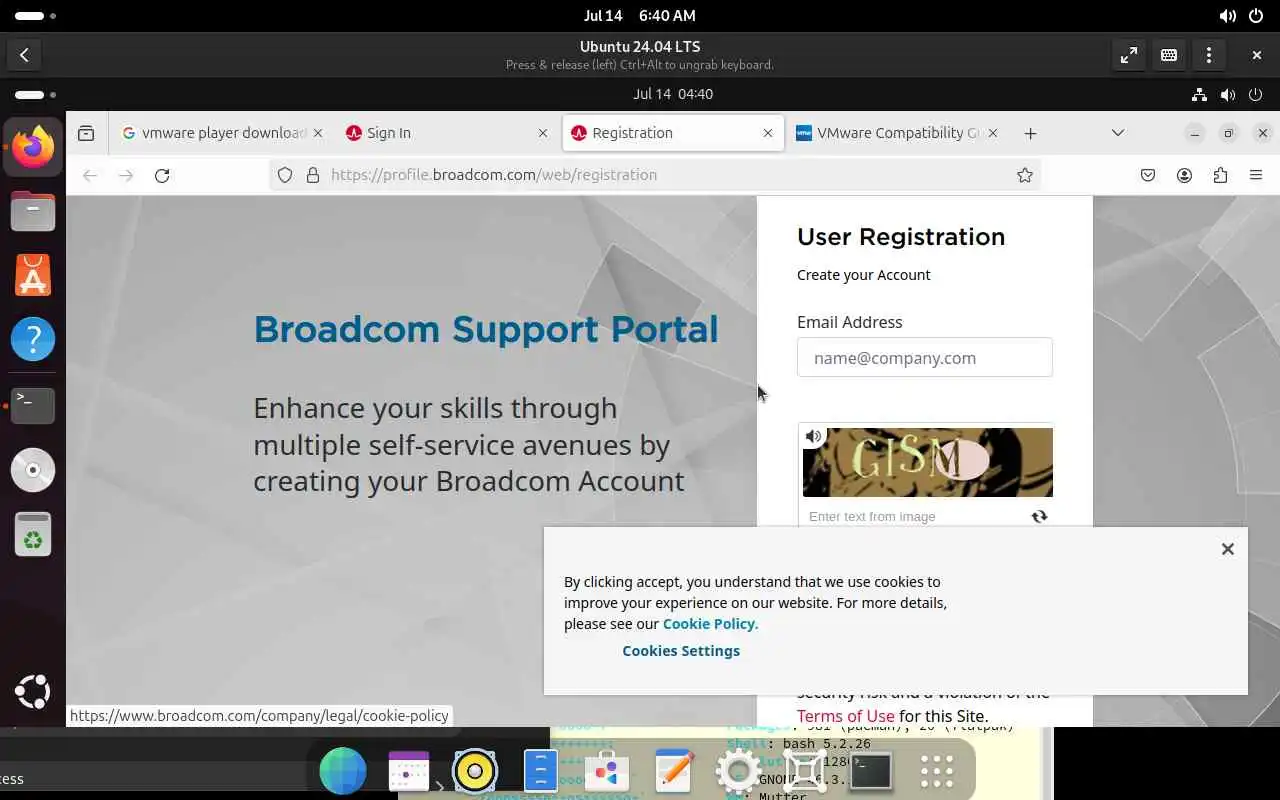
Task: Click the disc drive icon in the dock
Action: (x=33, y=470)
